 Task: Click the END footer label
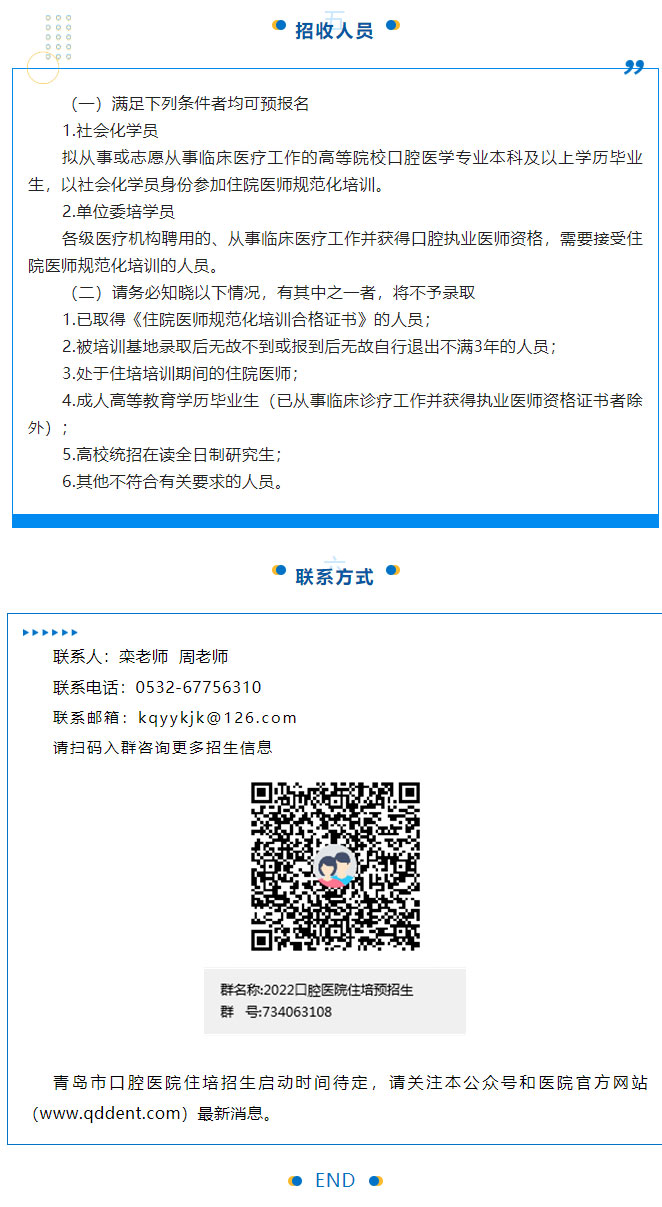(x=335, y=1181)
